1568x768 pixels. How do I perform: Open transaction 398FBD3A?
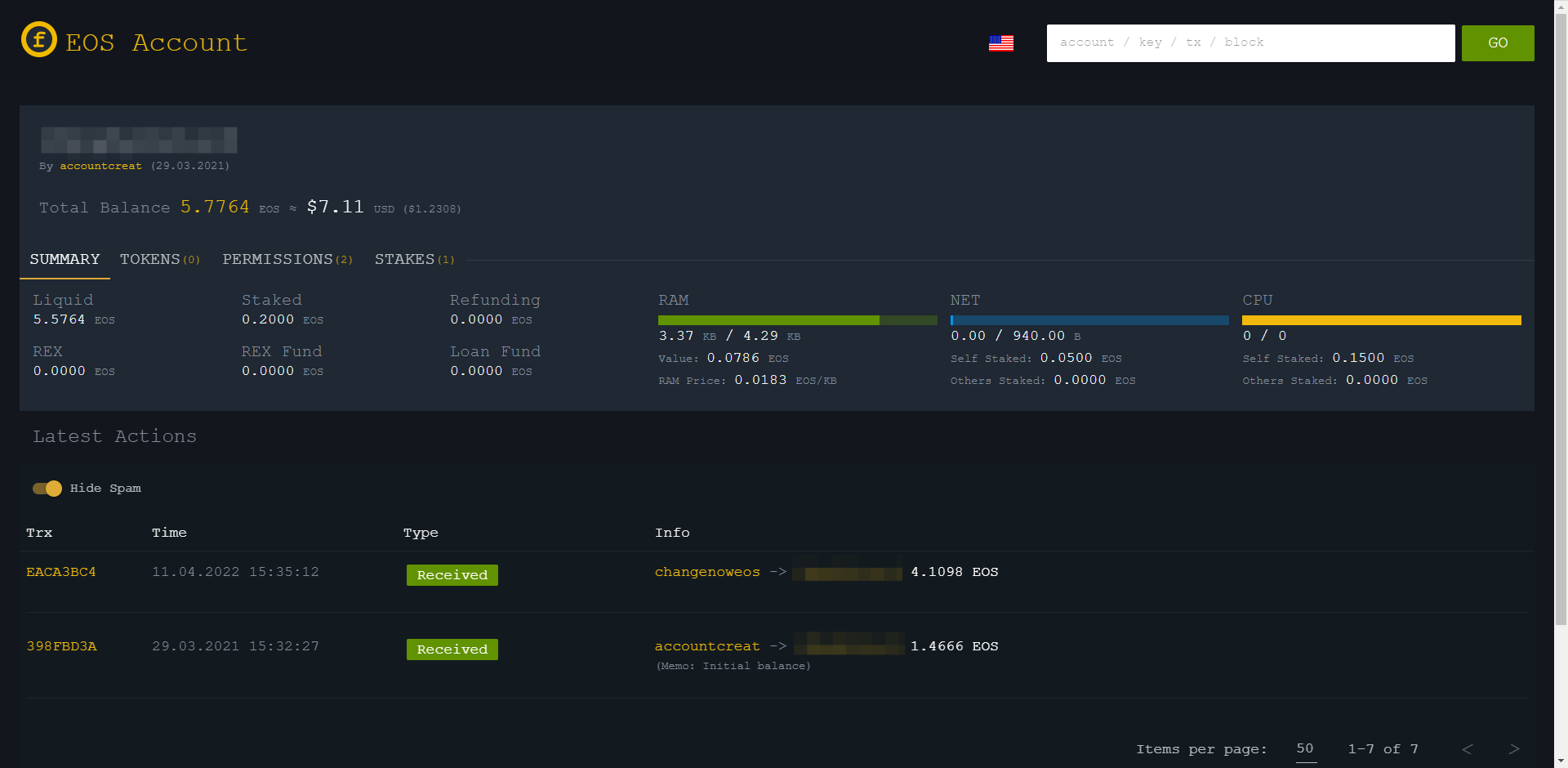coord(61,646)
